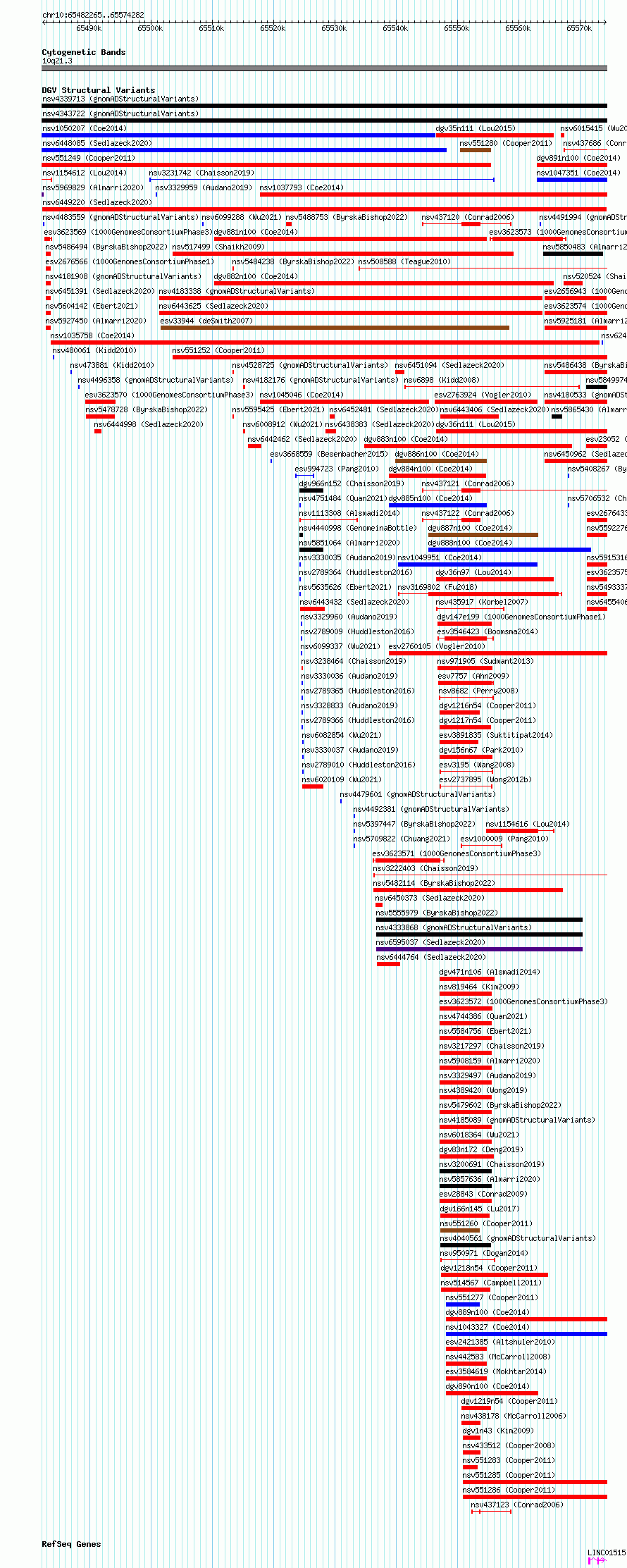The height and width of the screenshot is (1568, 627).
Task: Click nsv437123 (Conrad2006) variant
Action: [x=517, y=1505]
